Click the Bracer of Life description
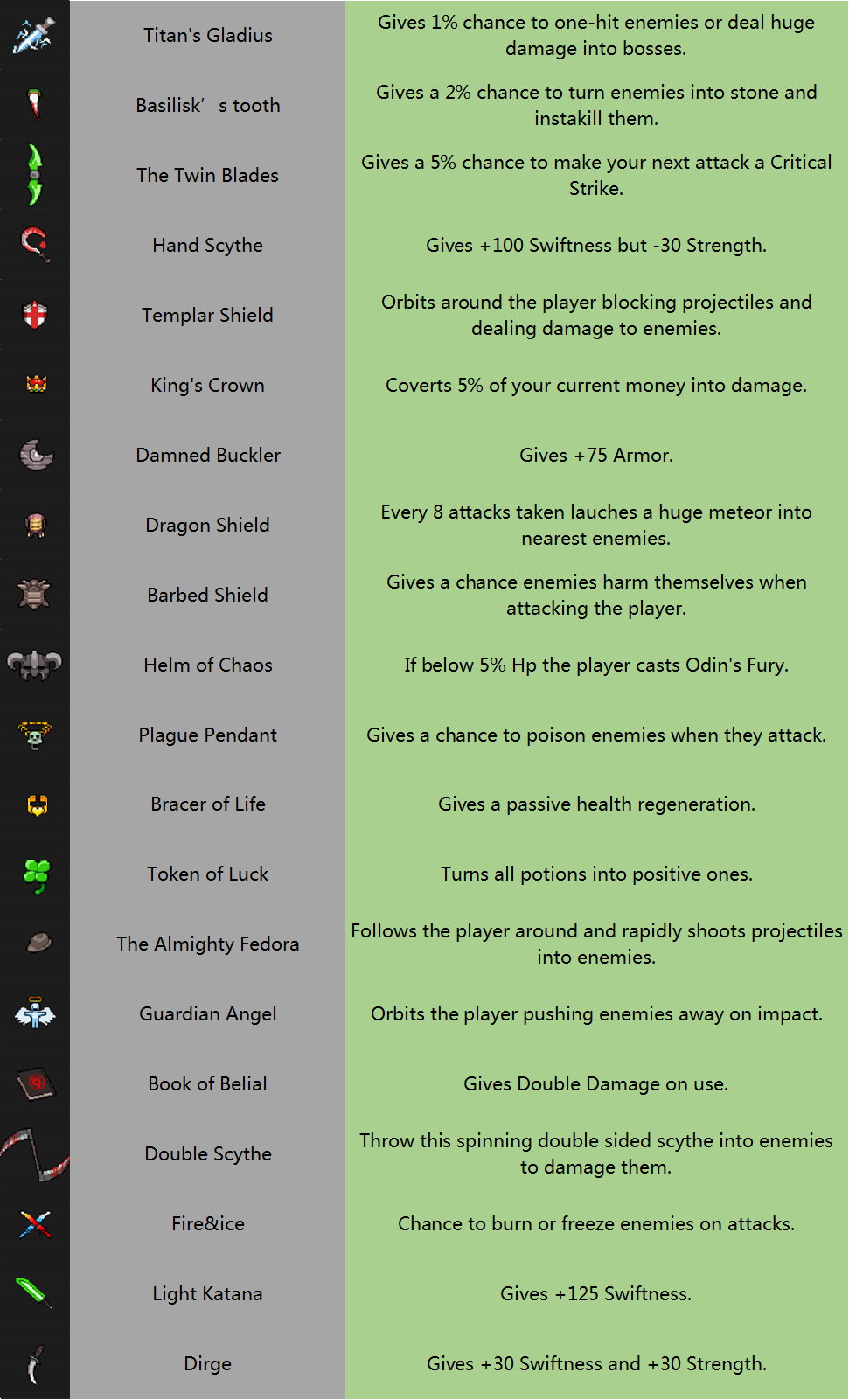The image size is (849, 1400). click(596, 804)
